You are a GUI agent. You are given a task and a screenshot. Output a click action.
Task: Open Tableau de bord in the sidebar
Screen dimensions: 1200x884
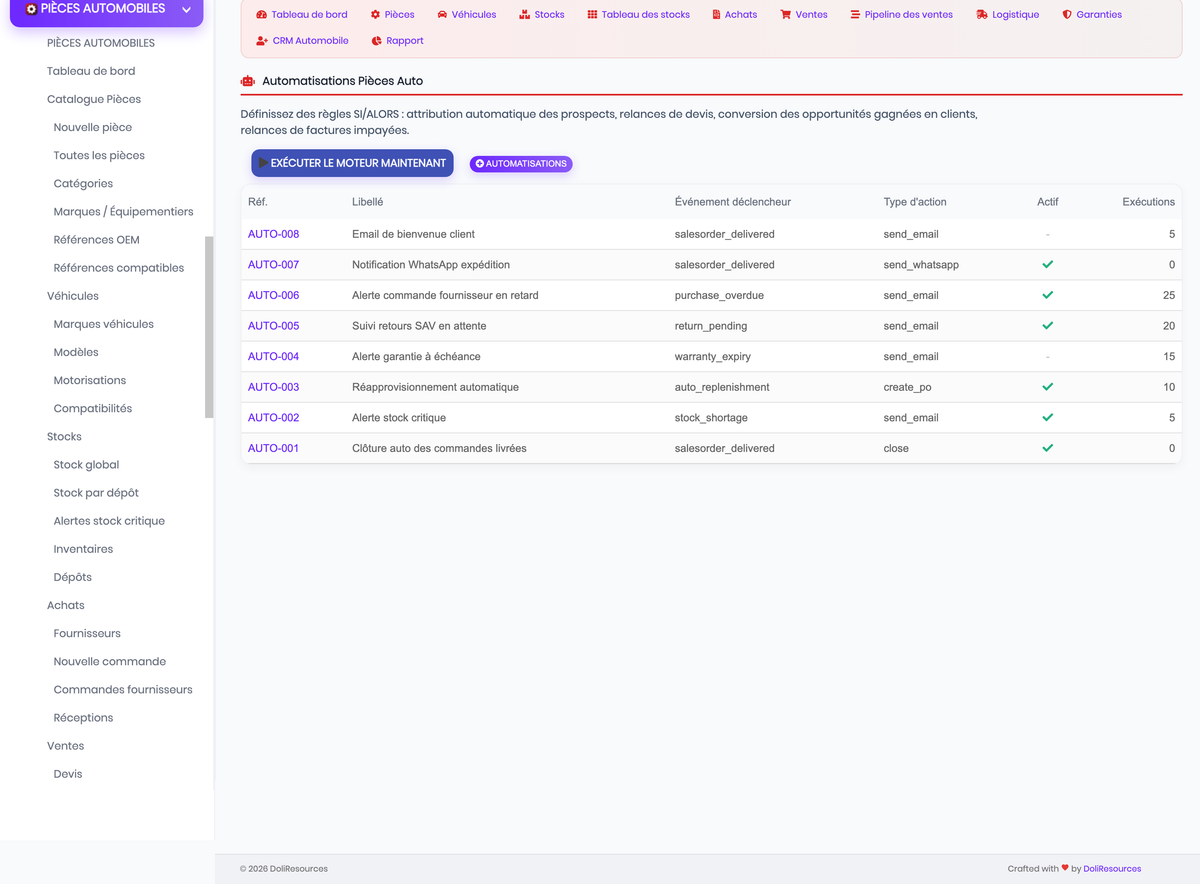(x=91, y=71)
